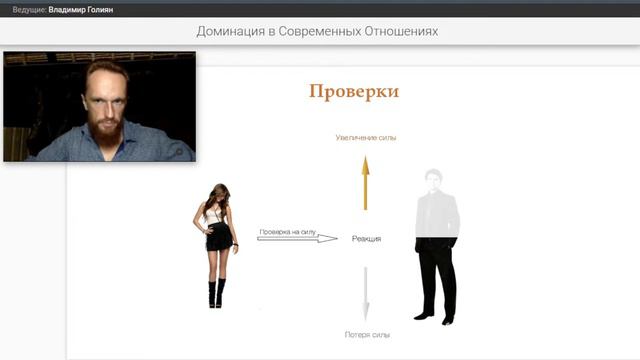640x360 pixels.
Task: Click the 'Увеличение силы' label
Action: 366,138
